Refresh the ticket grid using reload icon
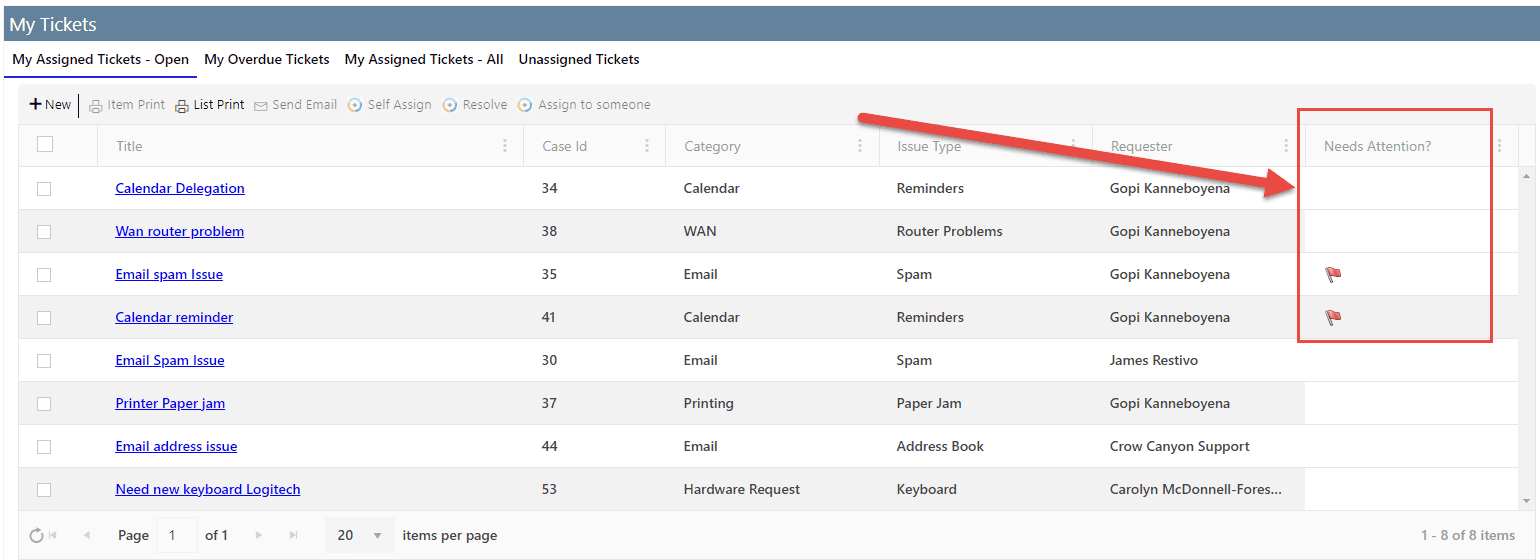 click(37, 536)
